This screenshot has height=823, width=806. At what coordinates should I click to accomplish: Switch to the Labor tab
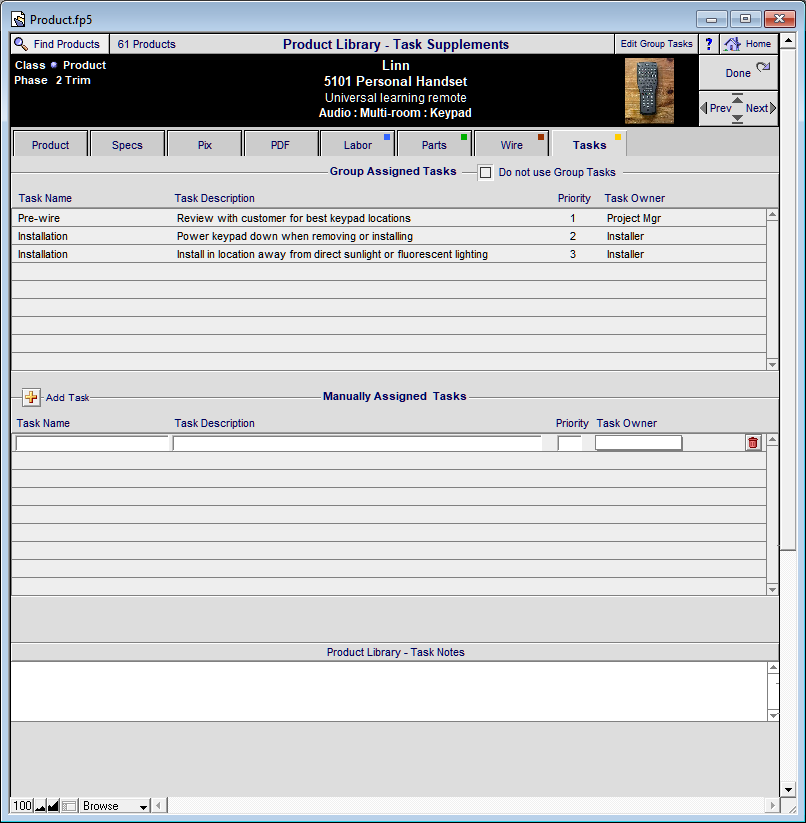(357, 145)
